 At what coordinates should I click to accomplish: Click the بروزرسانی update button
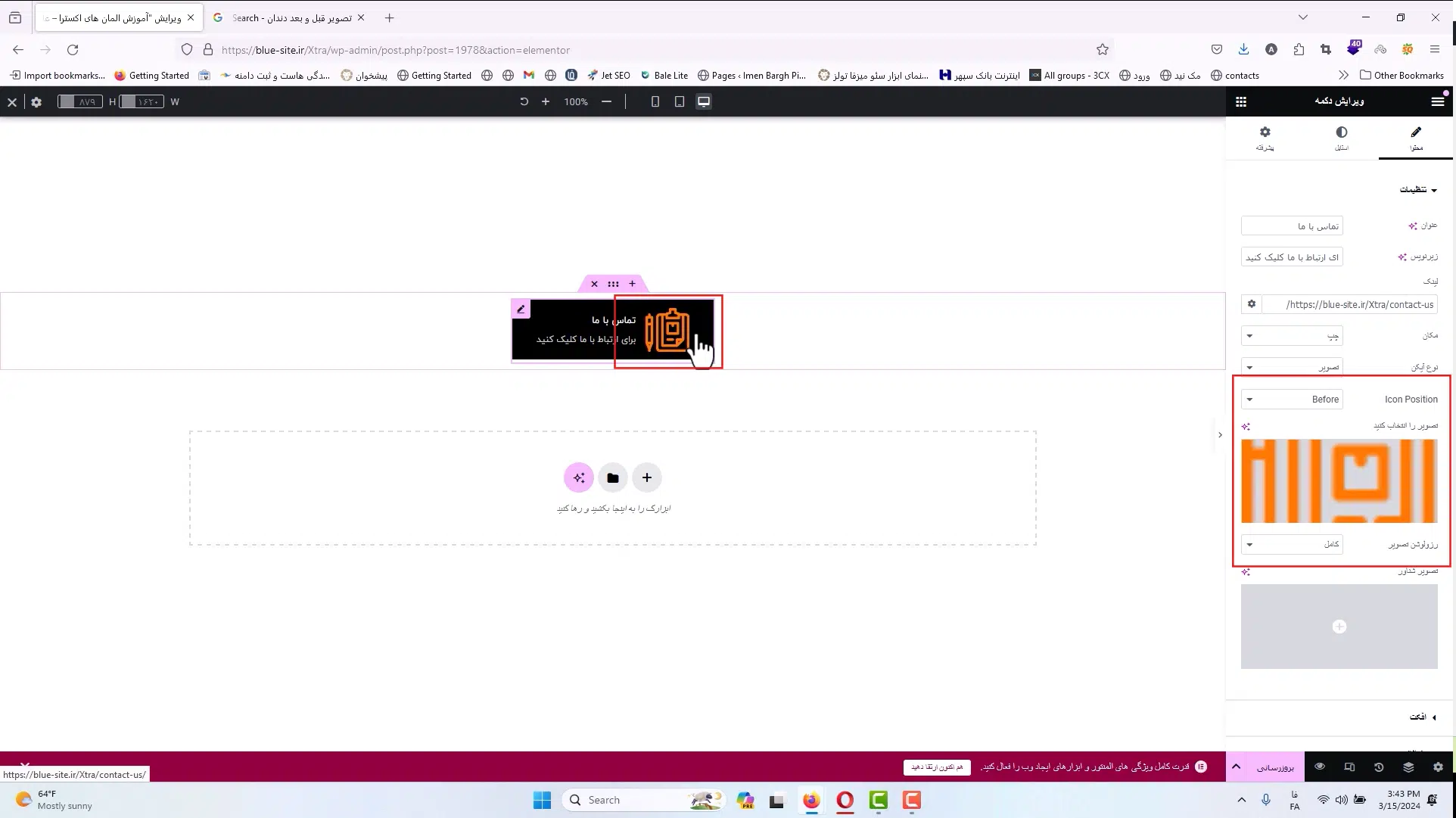1275,767
